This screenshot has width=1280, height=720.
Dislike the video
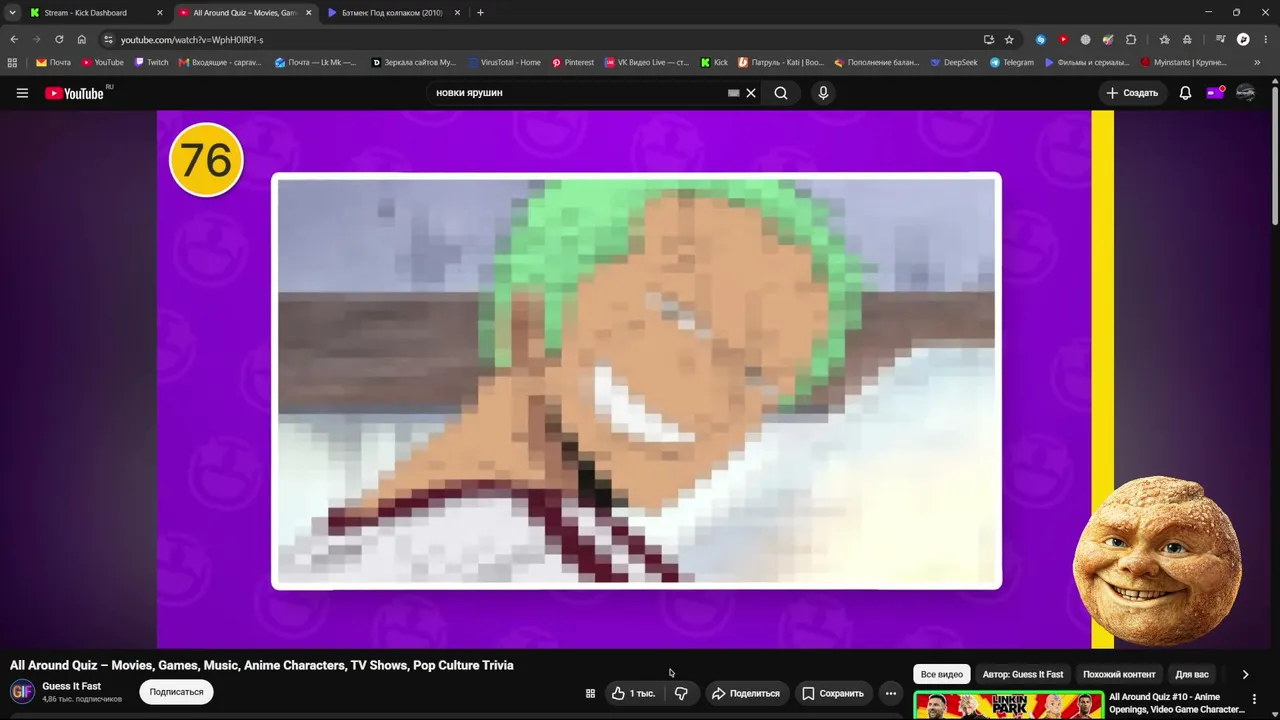tap(681, 693)
